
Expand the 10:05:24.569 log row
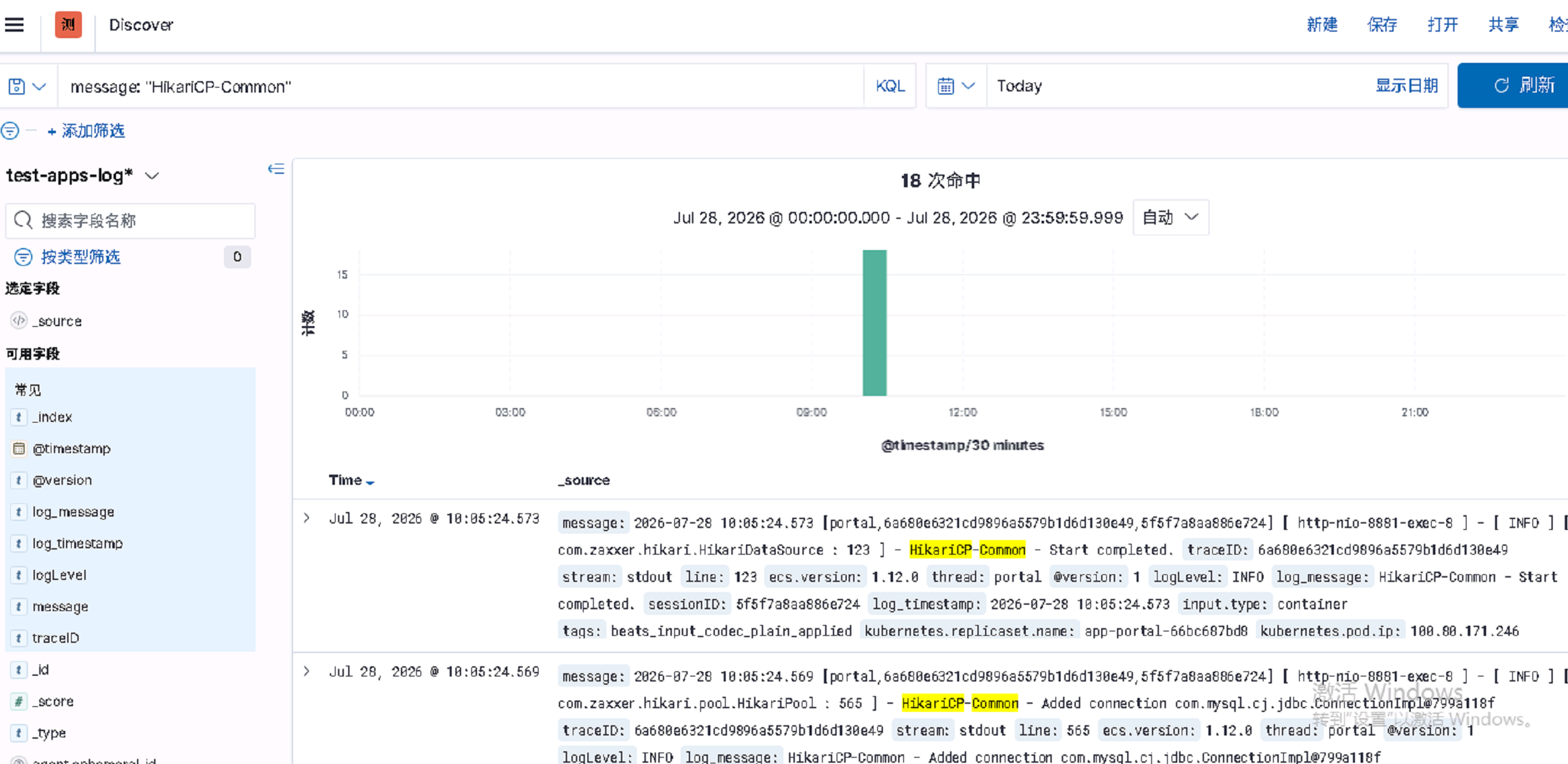coord(307,671)
